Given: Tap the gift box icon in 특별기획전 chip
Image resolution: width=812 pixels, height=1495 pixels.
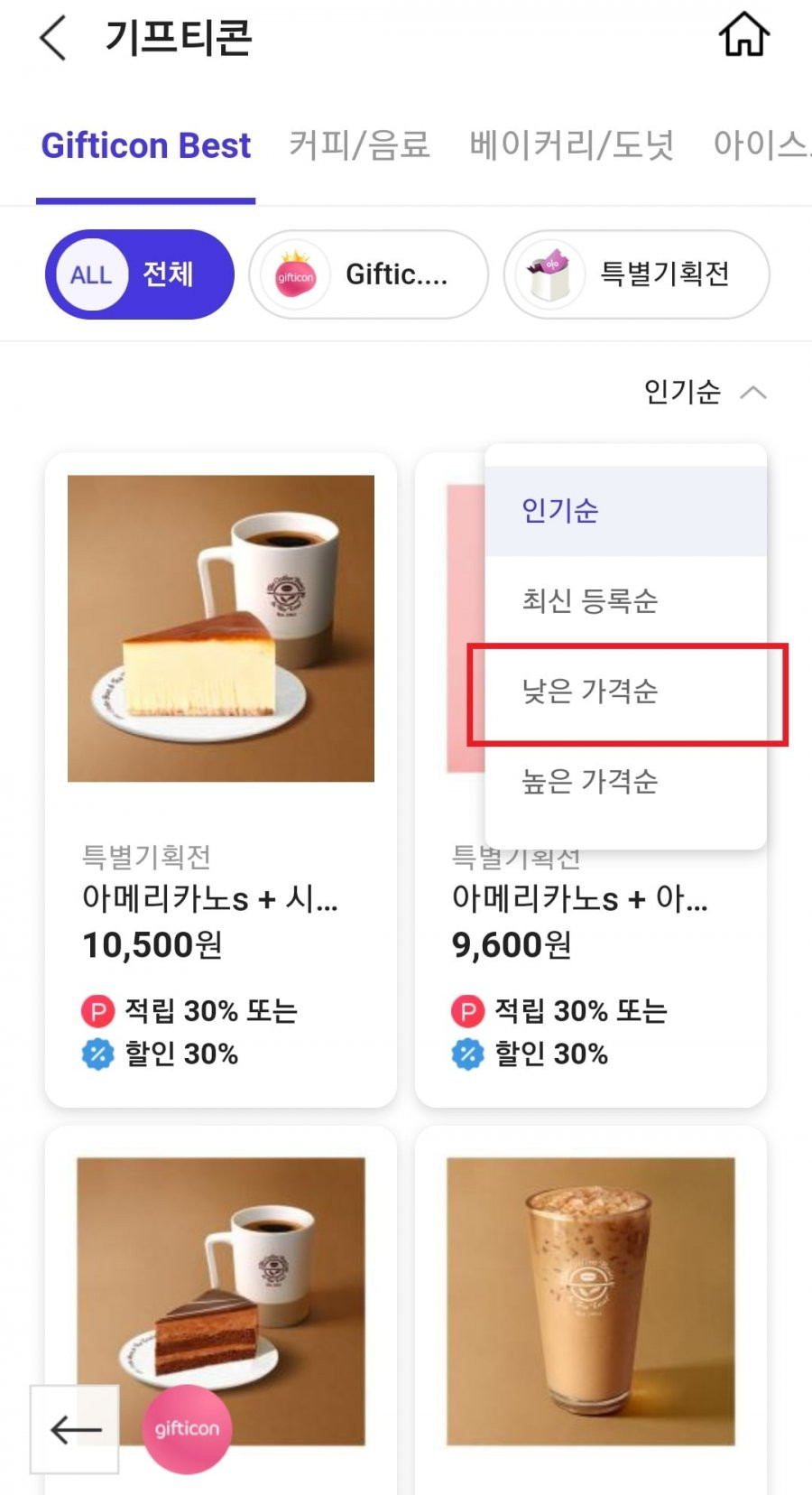Looking at the screenshot, I should tap(550, 274).
